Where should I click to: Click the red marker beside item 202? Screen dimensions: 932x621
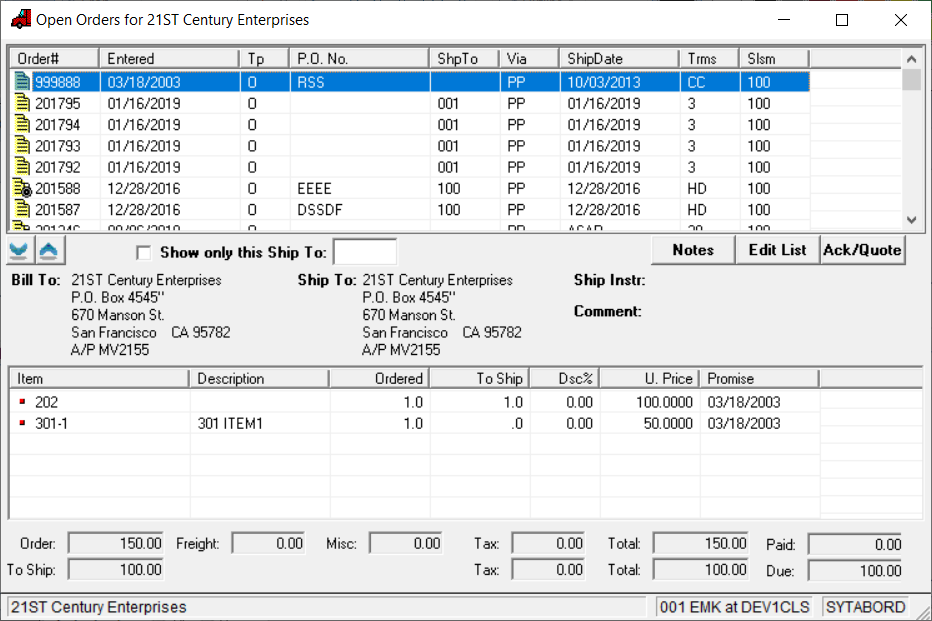22,402
